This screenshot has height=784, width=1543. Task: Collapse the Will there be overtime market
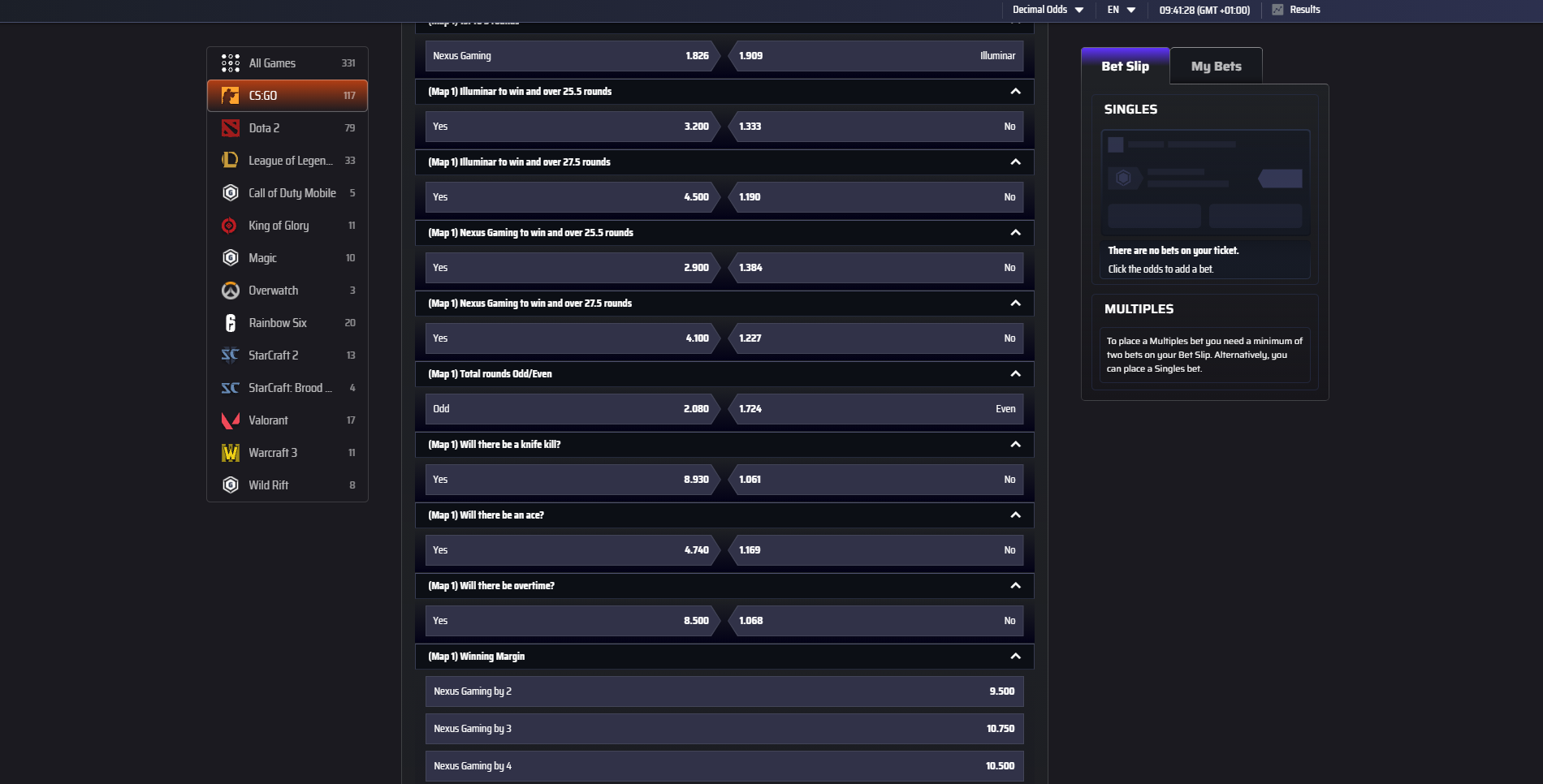pos(1015,586)
